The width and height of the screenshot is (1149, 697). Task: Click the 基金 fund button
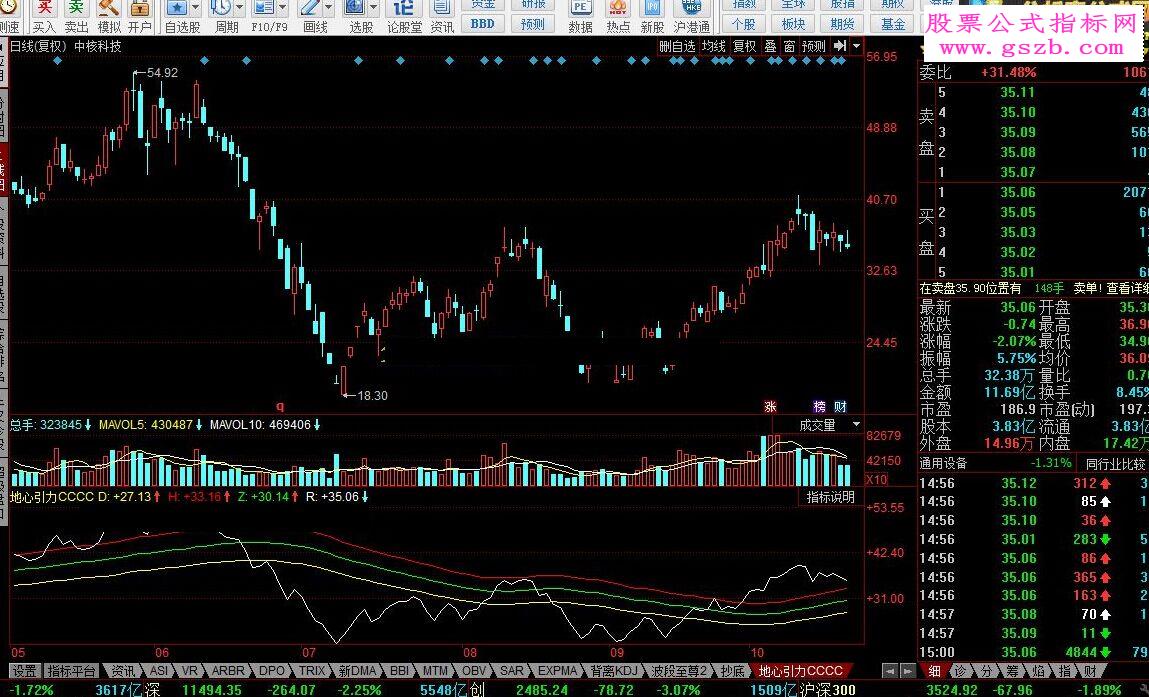click(893, 23)
